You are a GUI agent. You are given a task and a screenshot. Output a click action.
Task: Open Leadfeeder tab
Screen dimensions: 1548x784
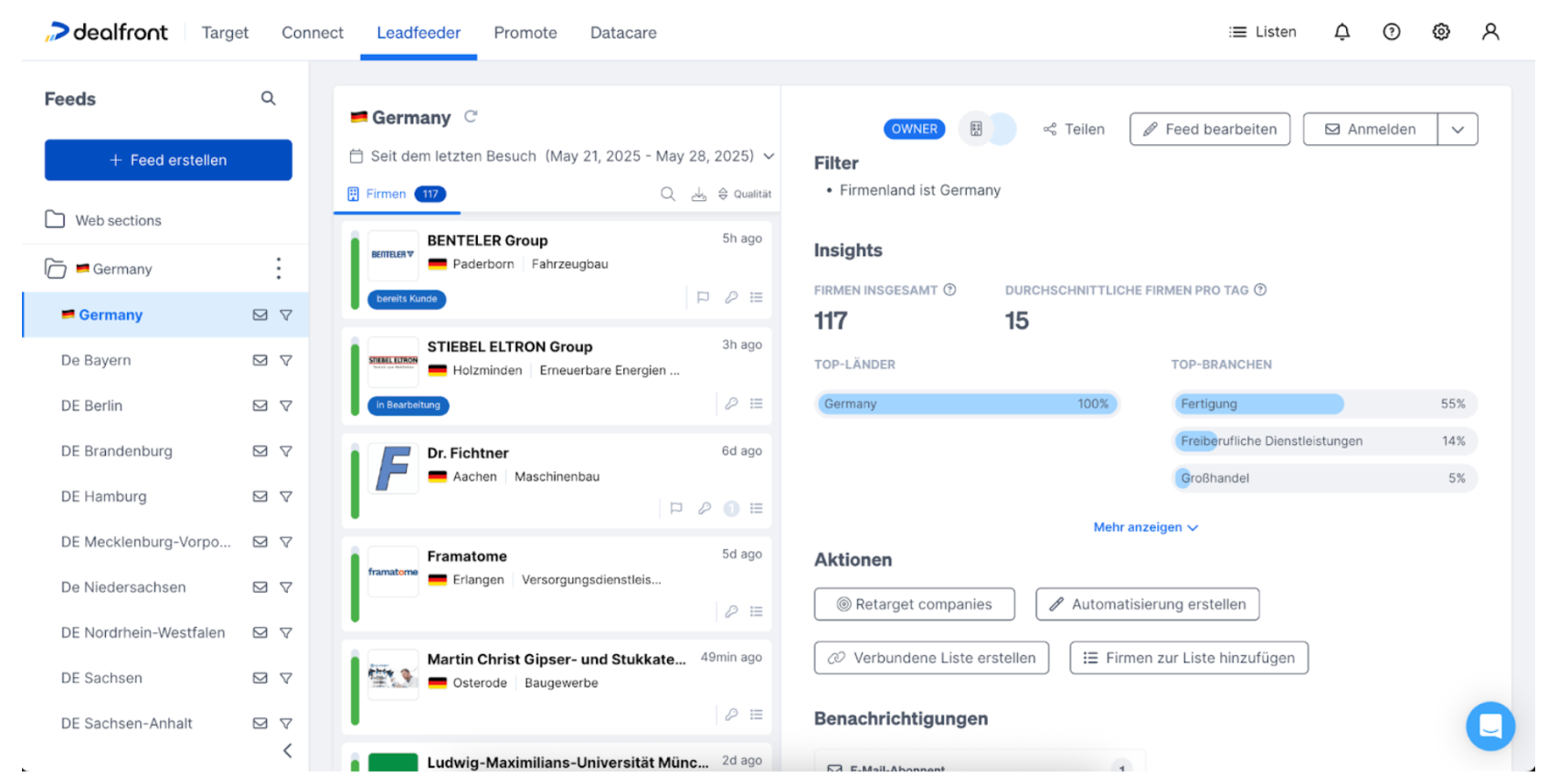pyautogui.click(x=419, y=33)
